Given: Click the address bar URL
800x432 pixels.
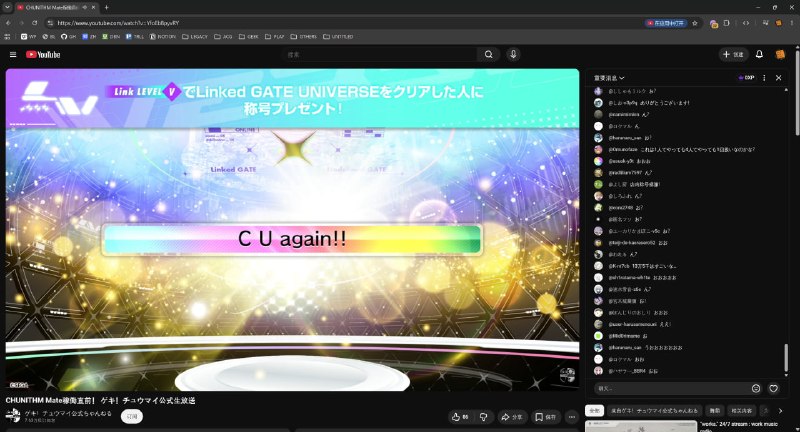Looking at the screenshot, I should [118, 23].
